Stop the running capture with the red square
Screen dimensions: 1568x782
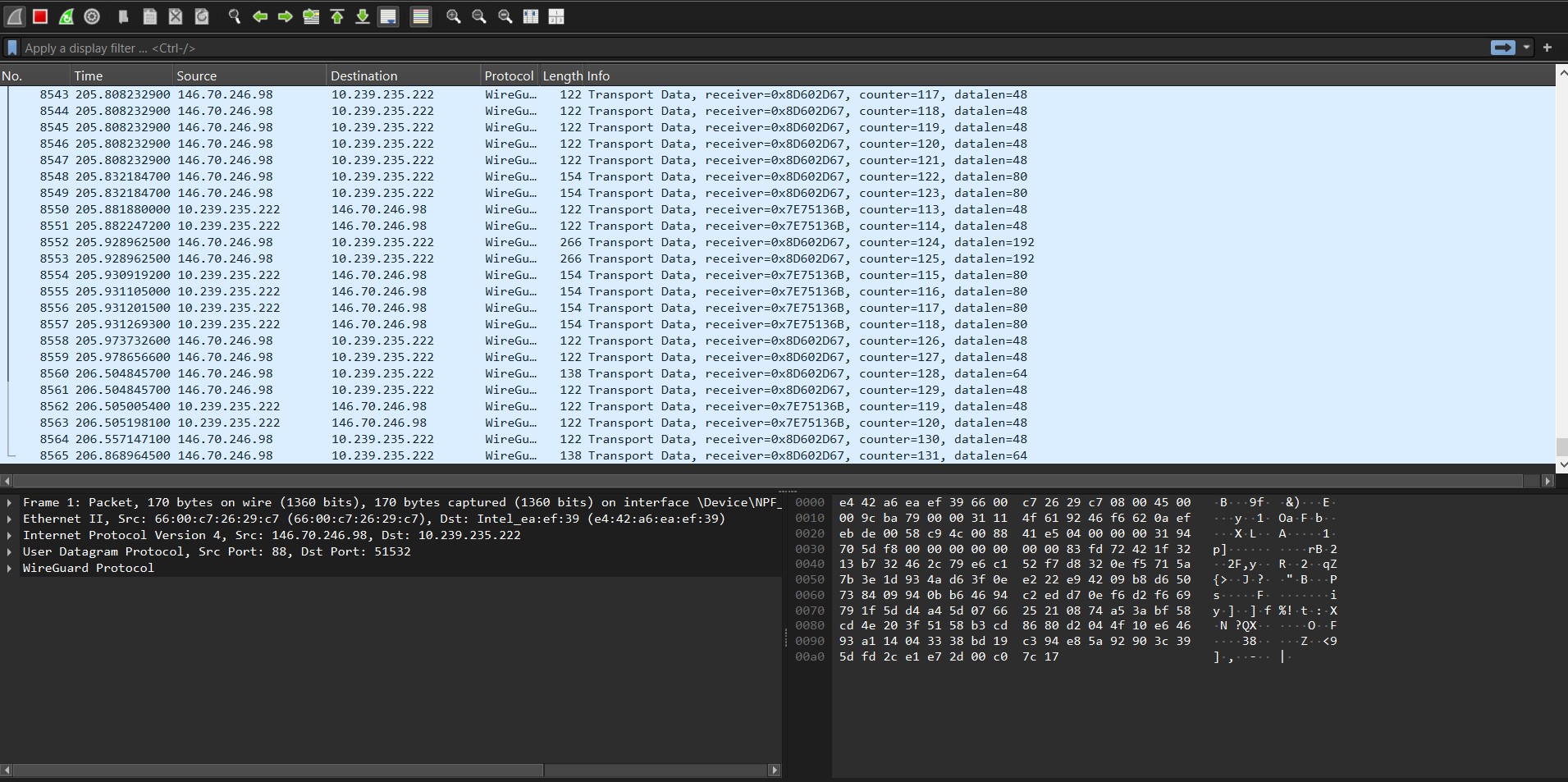coord(40,16)
